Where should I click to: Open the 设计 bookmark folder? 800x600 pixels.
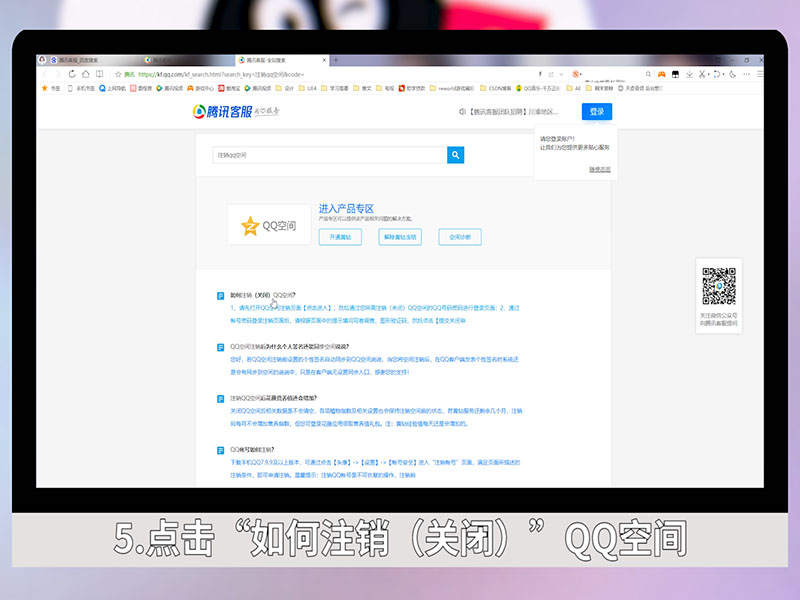pyautogui.click(x=285, y=88)
